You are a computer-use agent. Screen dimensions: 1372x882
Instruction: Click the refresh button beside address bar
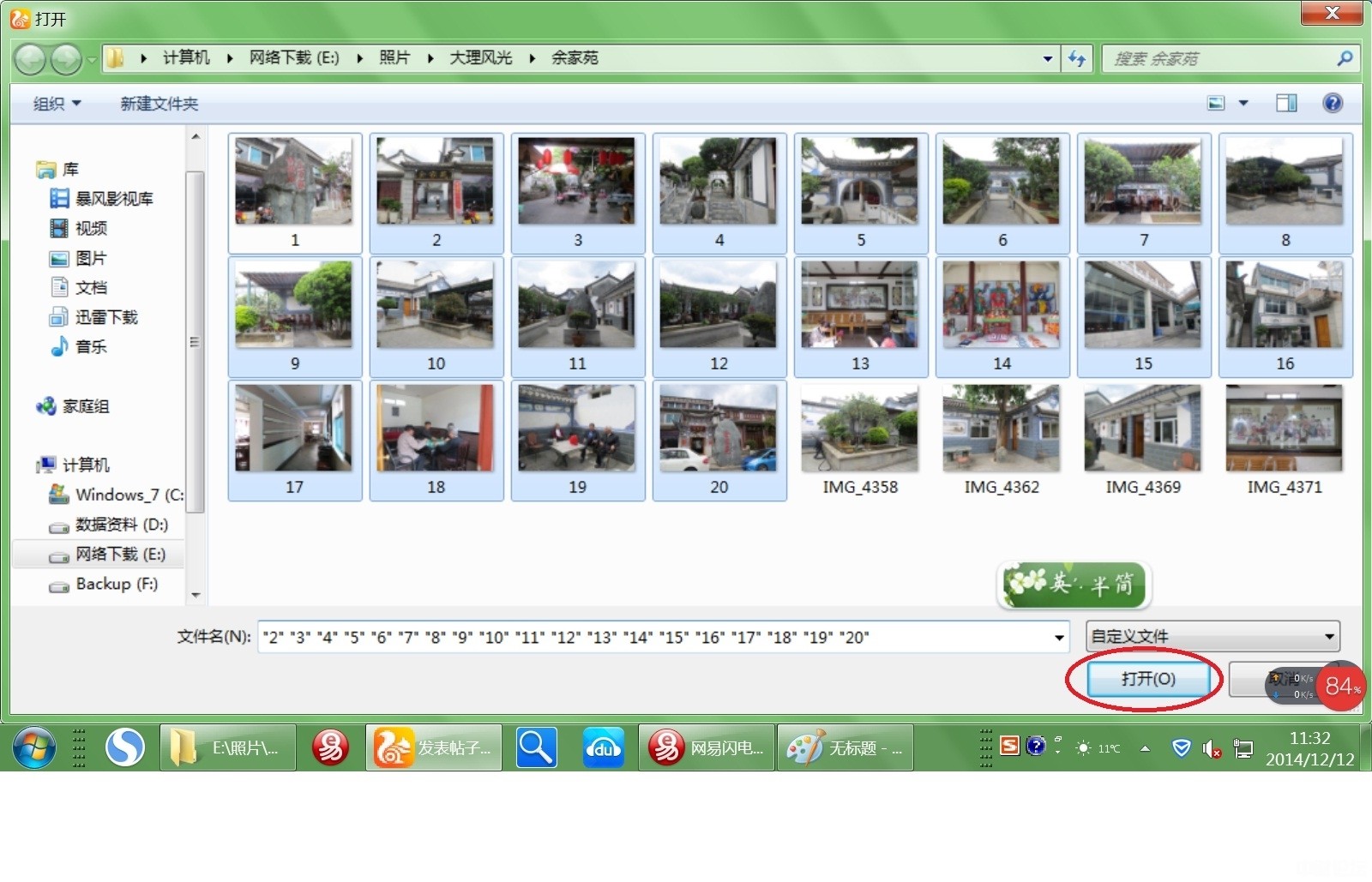[x=1077, y=58]
